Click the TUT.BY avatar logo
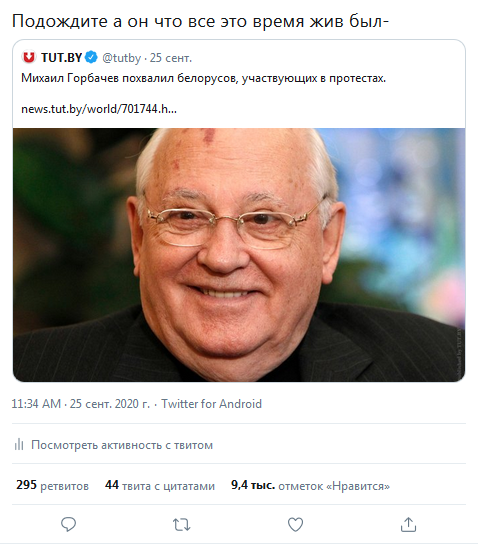This screenshot has width=478, height=544. coord(28,57)
